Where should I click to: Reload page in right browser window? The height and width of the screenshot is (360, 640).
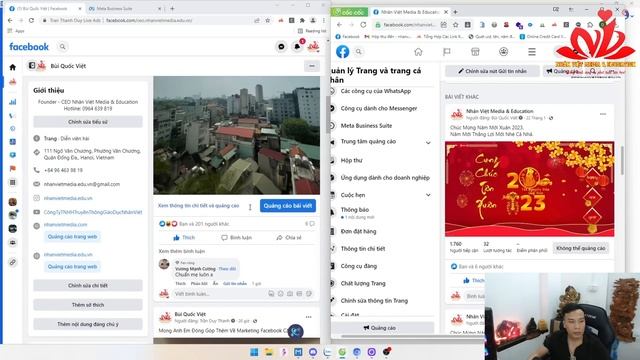363,25
